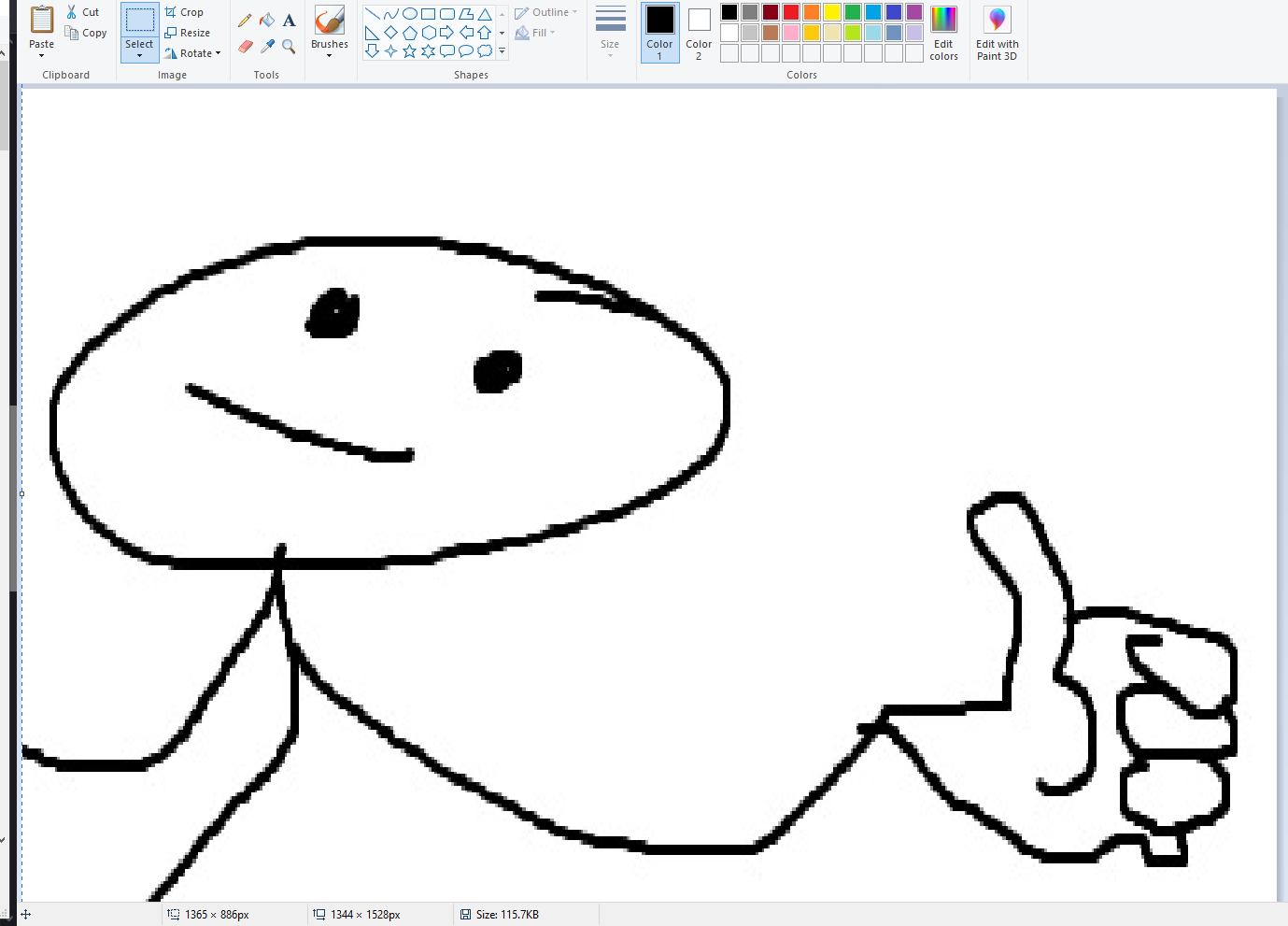Select the Text tool

point(290,20)
